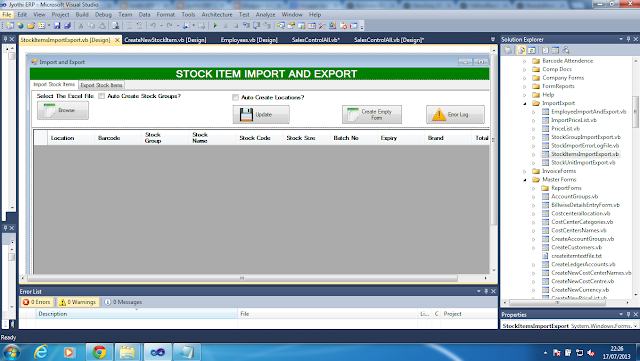This screenshot has width=640, height=361.
Task: Click View Code icon in Solution Explorer
Action: [545, 50]
